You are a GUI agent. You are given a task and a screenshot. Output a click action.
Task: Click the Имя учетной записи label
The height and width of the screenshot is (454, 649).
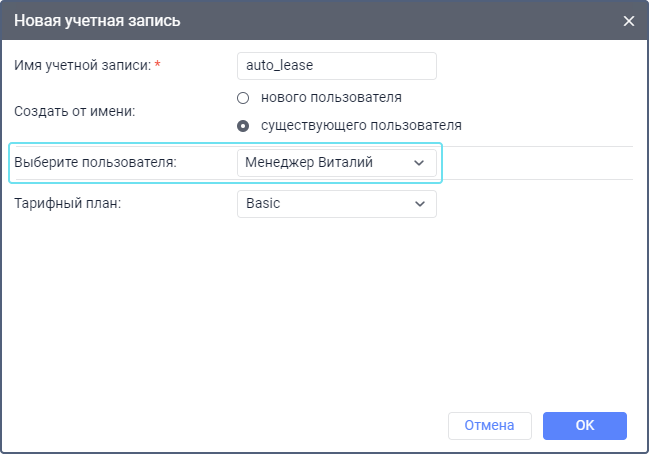(x=82, y=66)
